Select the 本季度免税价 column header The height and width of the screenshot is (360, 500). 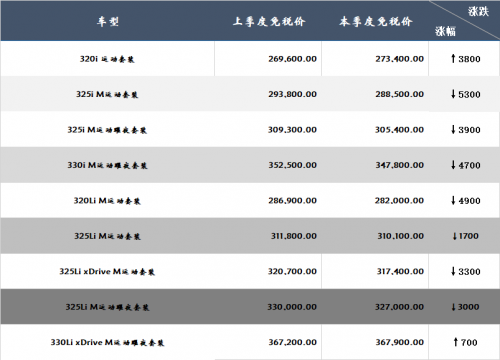(376, 22)
